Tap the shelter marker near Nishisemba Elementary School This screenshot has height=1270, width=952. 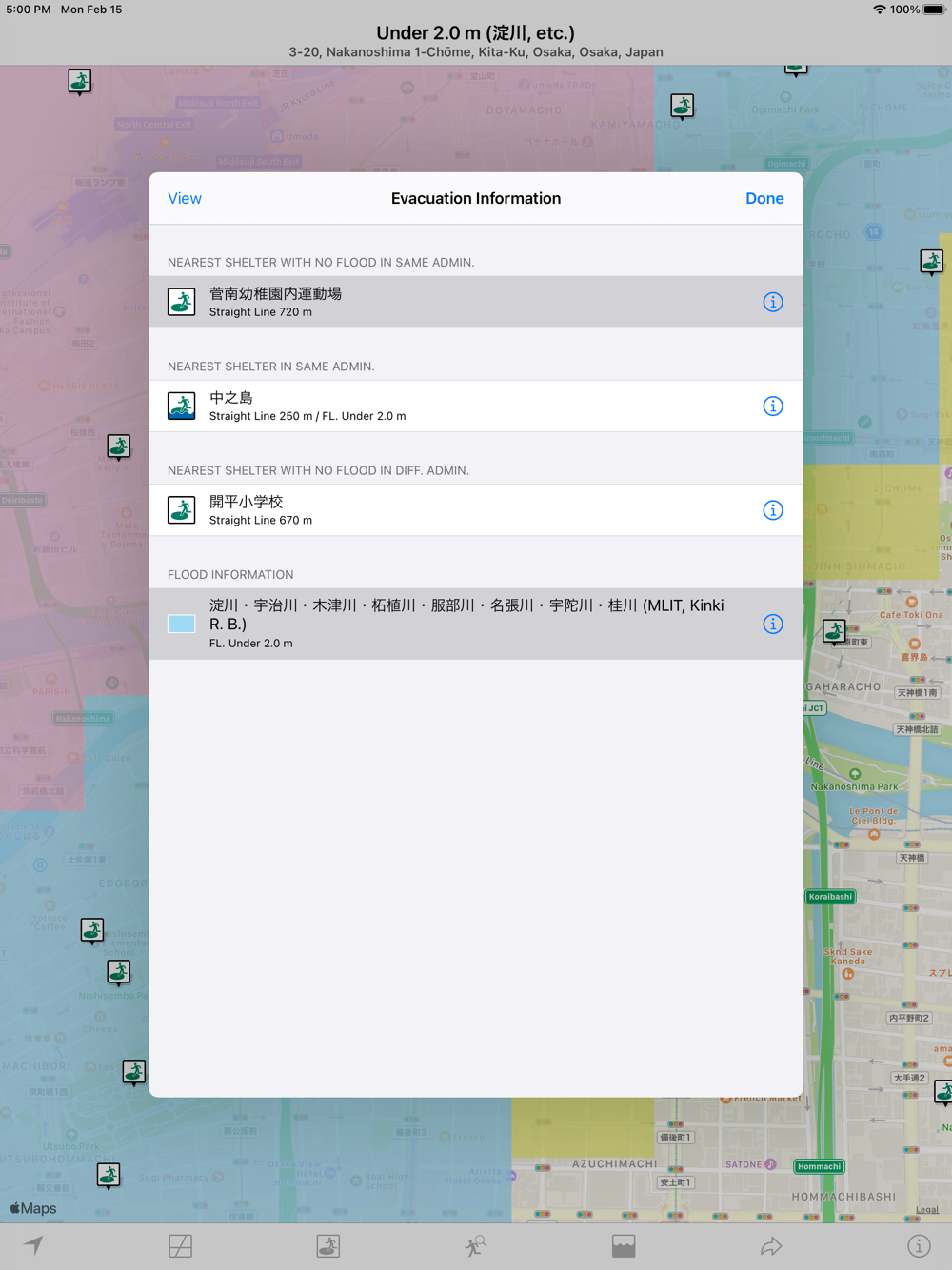pos(92,930)
